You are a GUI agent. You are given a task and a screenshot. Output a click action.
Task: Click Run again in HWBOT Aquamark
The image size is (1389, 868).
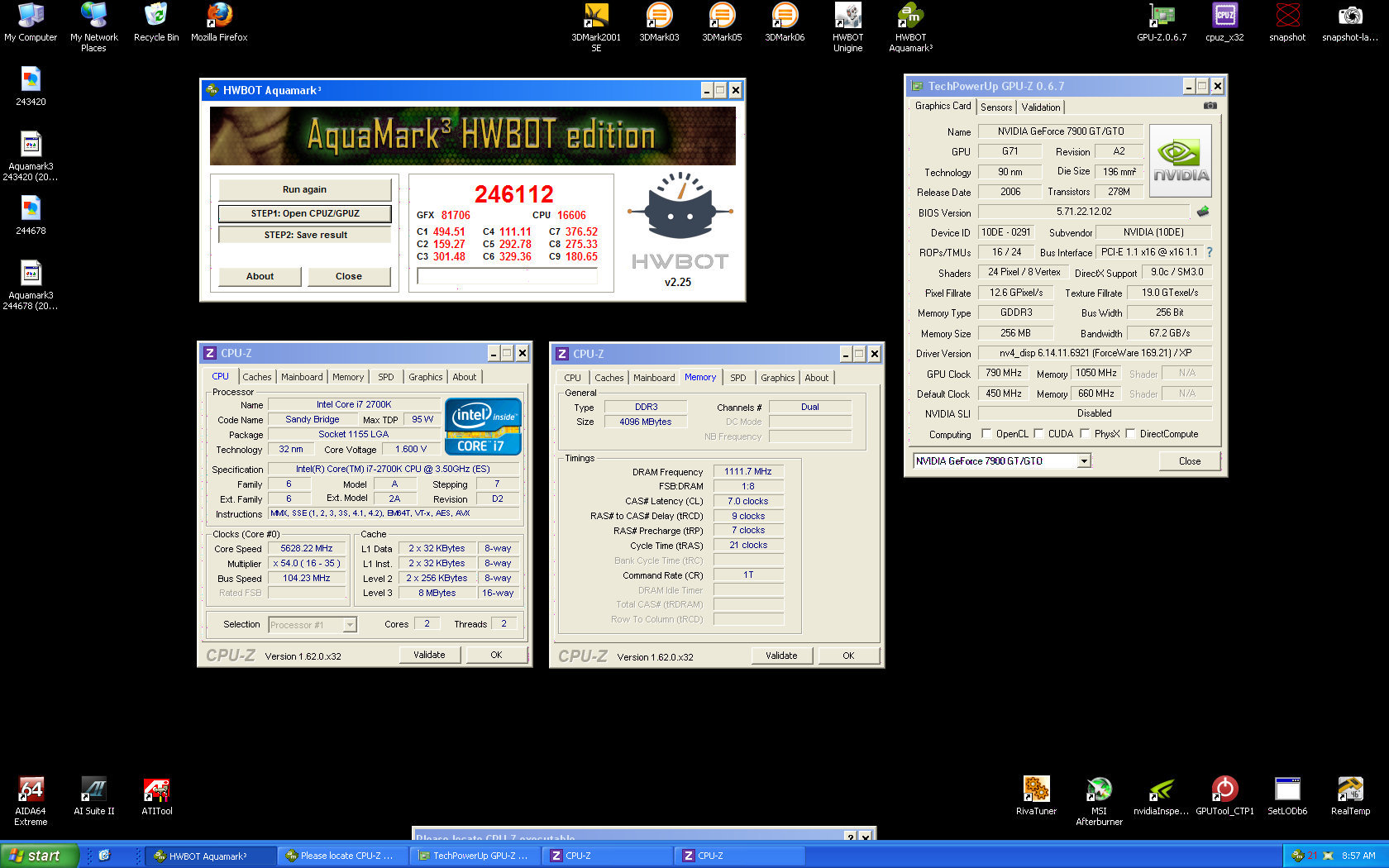pyautogui.click(x=304, y=189)
